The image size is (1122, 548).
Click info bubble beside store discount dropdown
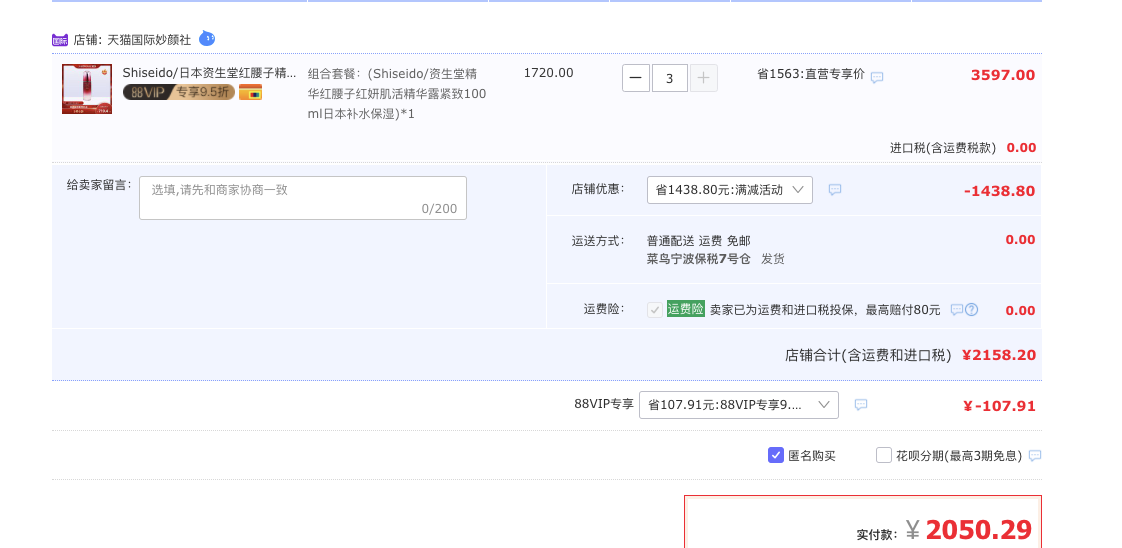click(834, 190)
